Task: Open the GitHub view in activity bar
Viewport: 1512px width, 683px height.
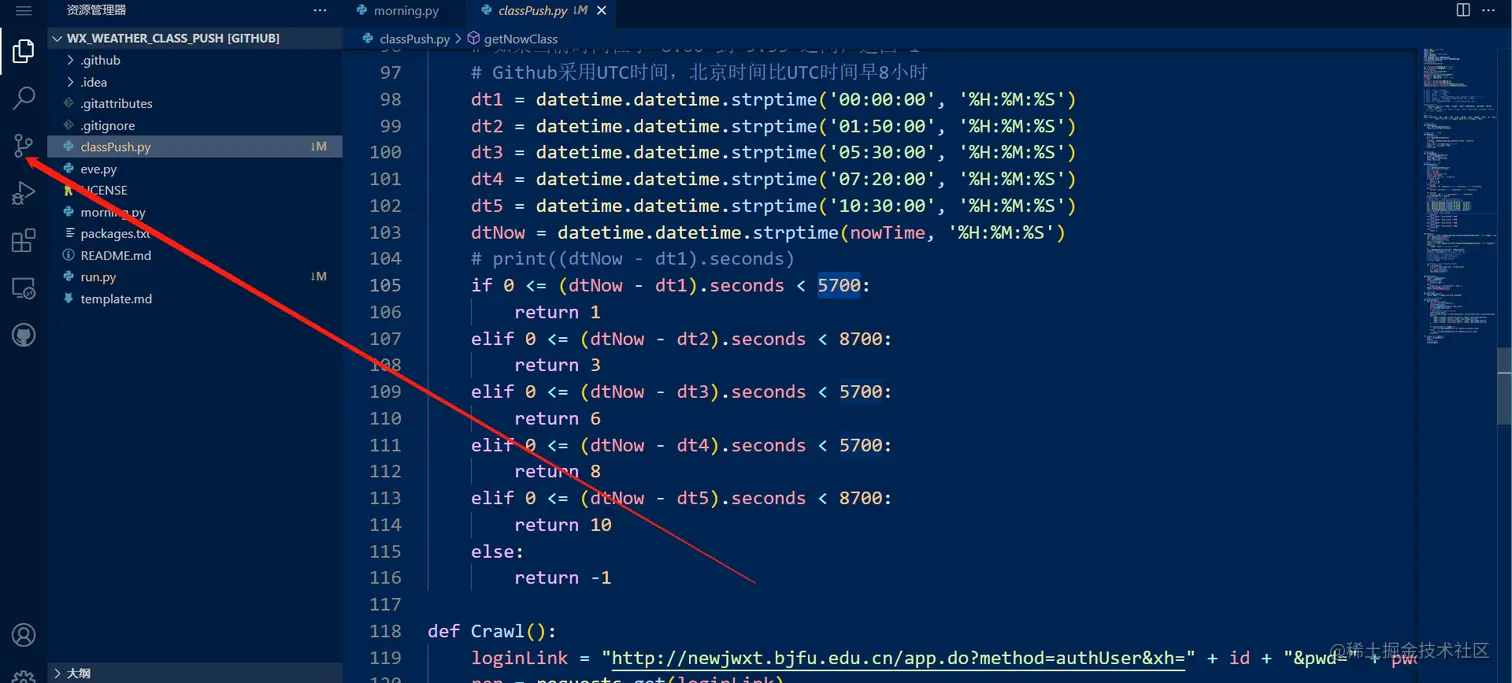Action: point(23,335)
